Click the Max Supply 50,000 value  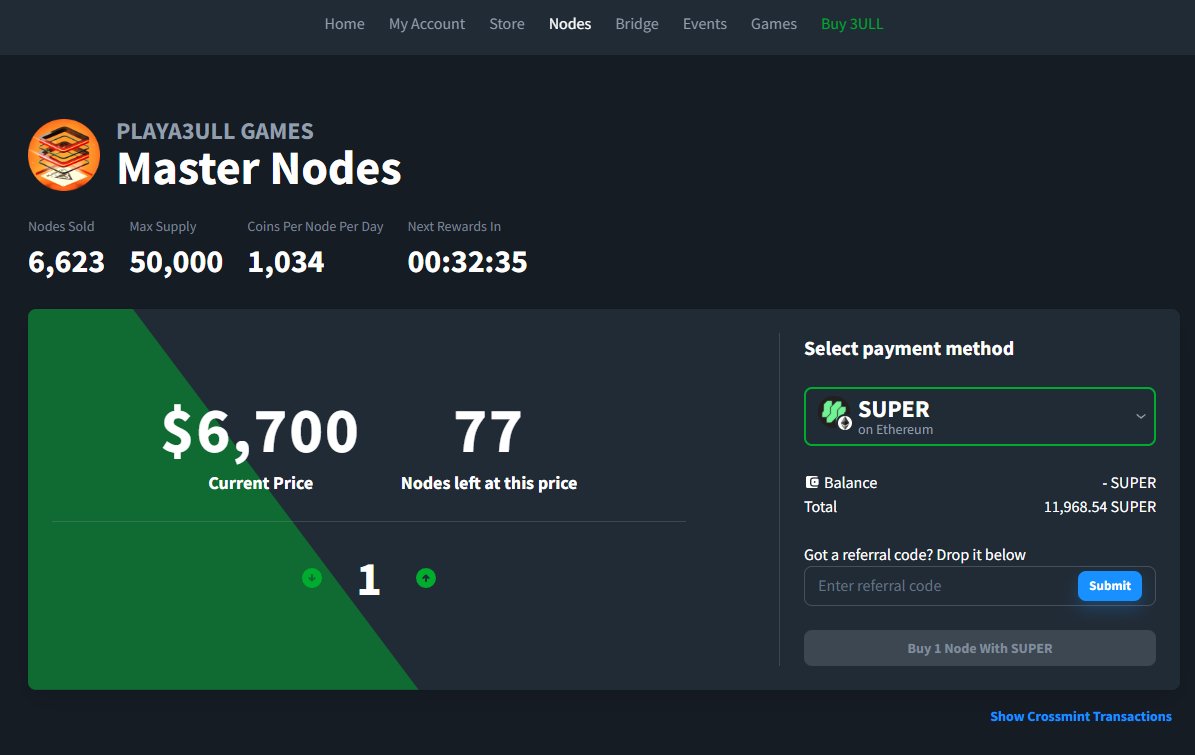[x=176, y=262]
